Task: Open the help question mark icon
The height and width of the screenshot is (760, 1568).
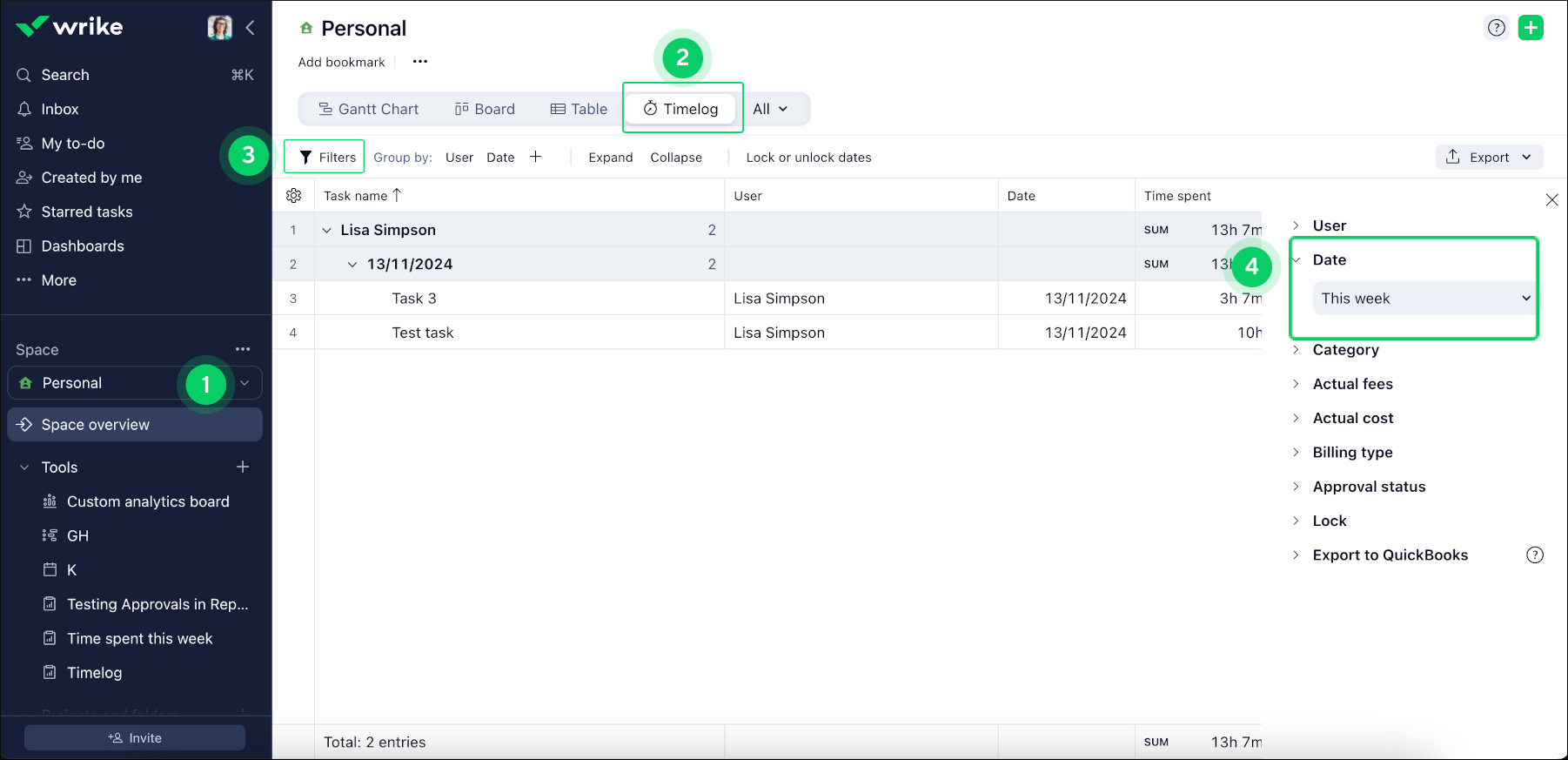Action: (1496, 28)
